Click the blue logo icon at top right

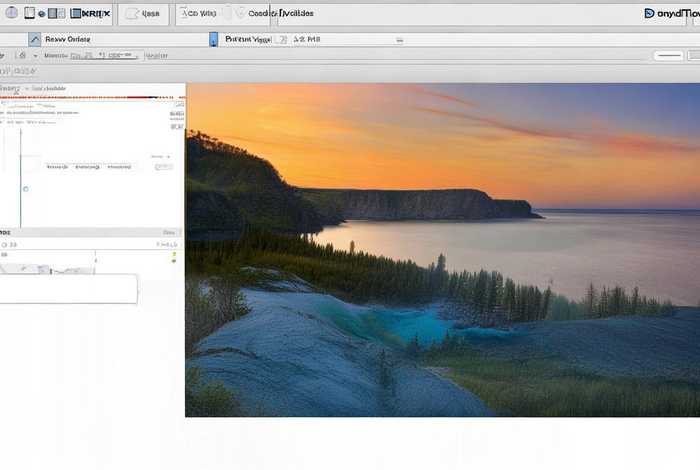coord(652,13)
